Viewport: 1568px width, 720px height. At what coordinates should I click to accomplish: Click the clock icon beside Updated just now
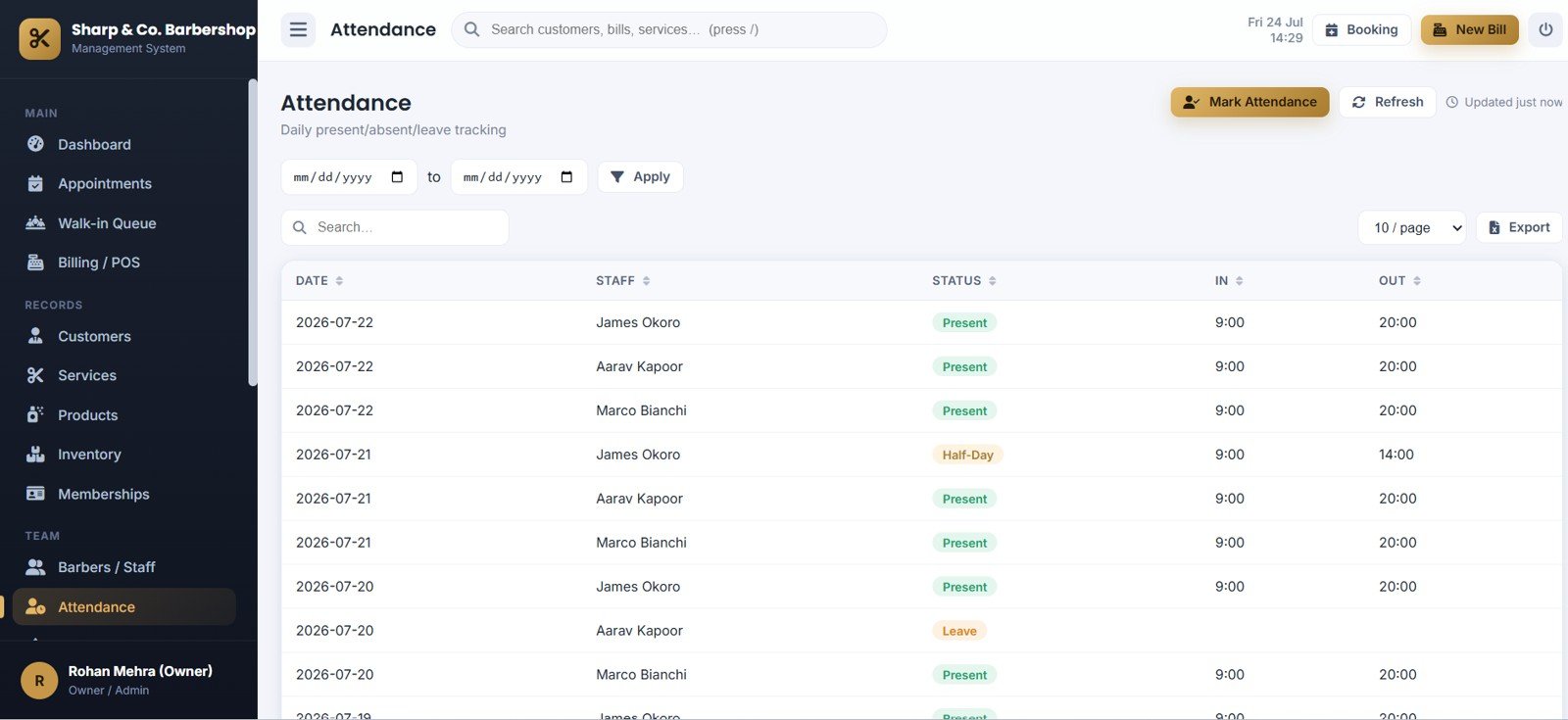1452,102
